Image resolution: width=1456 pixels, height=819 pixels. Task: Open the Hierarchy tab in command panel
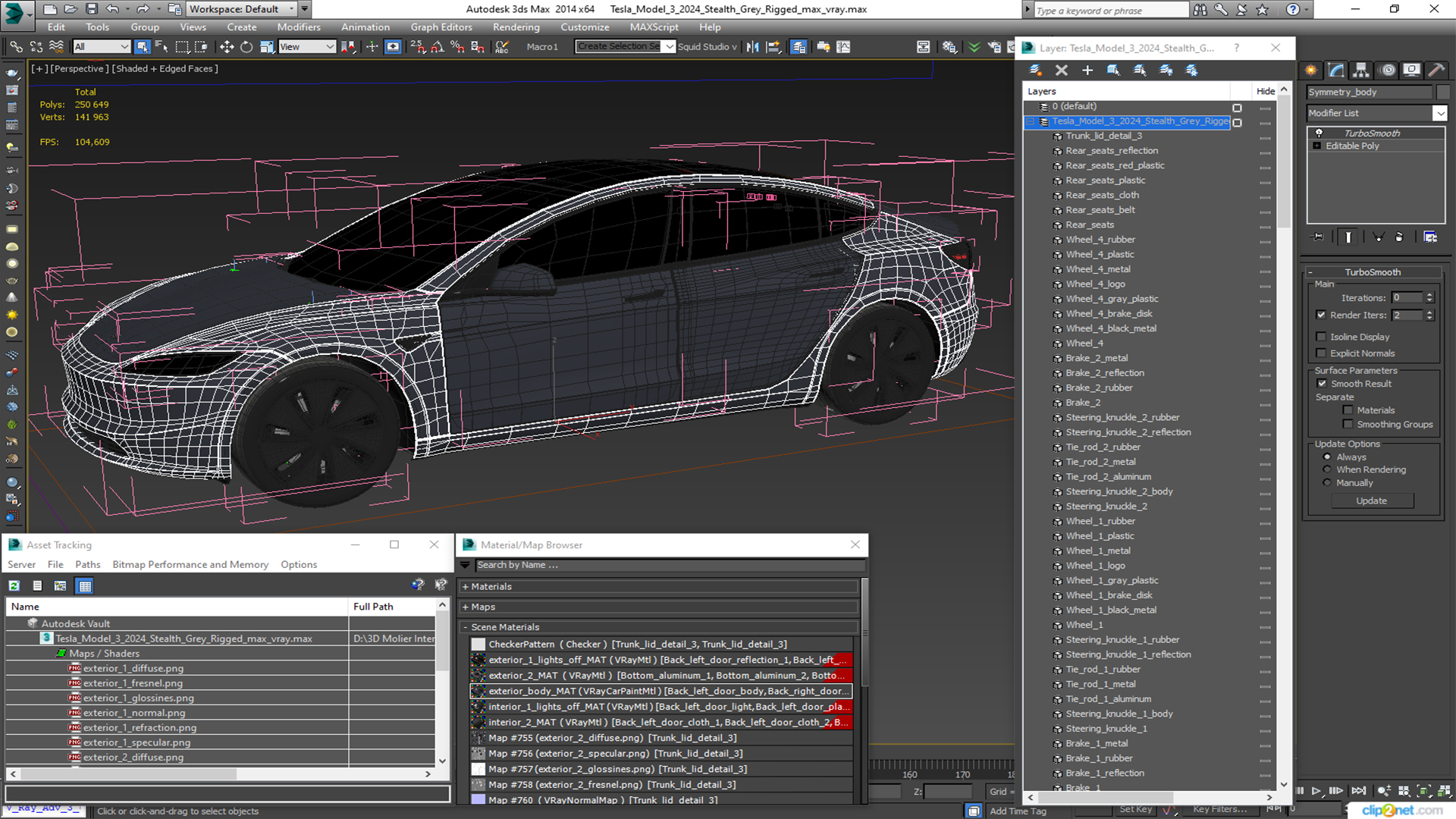tap(1361, 70)
